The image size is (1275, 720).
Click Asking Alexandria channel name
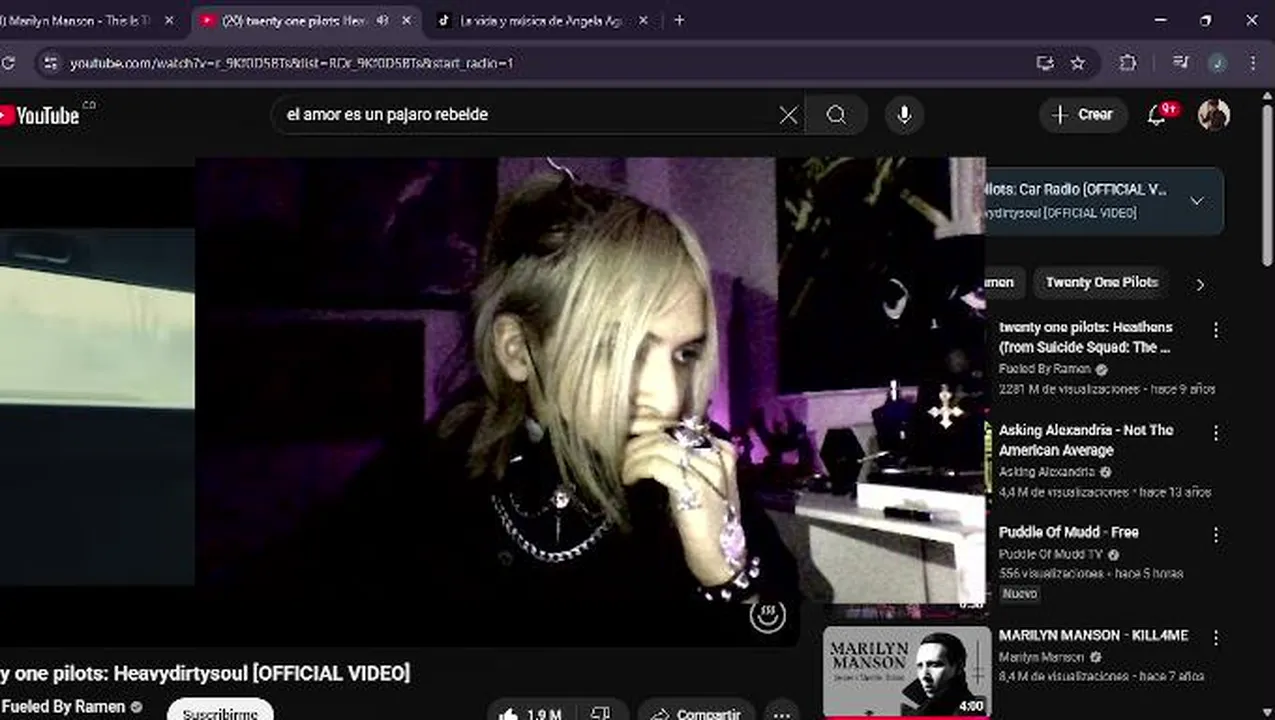point(1047,472)
